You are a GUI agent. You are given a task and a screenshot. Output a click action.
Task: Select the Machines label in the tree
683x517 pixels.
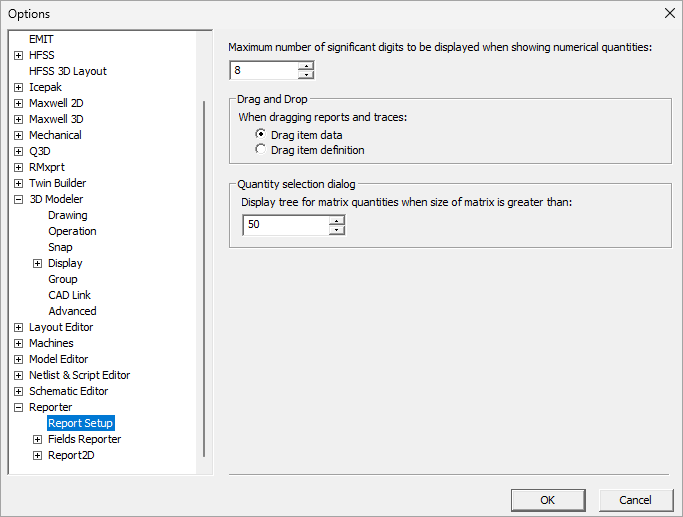point(51,343)
